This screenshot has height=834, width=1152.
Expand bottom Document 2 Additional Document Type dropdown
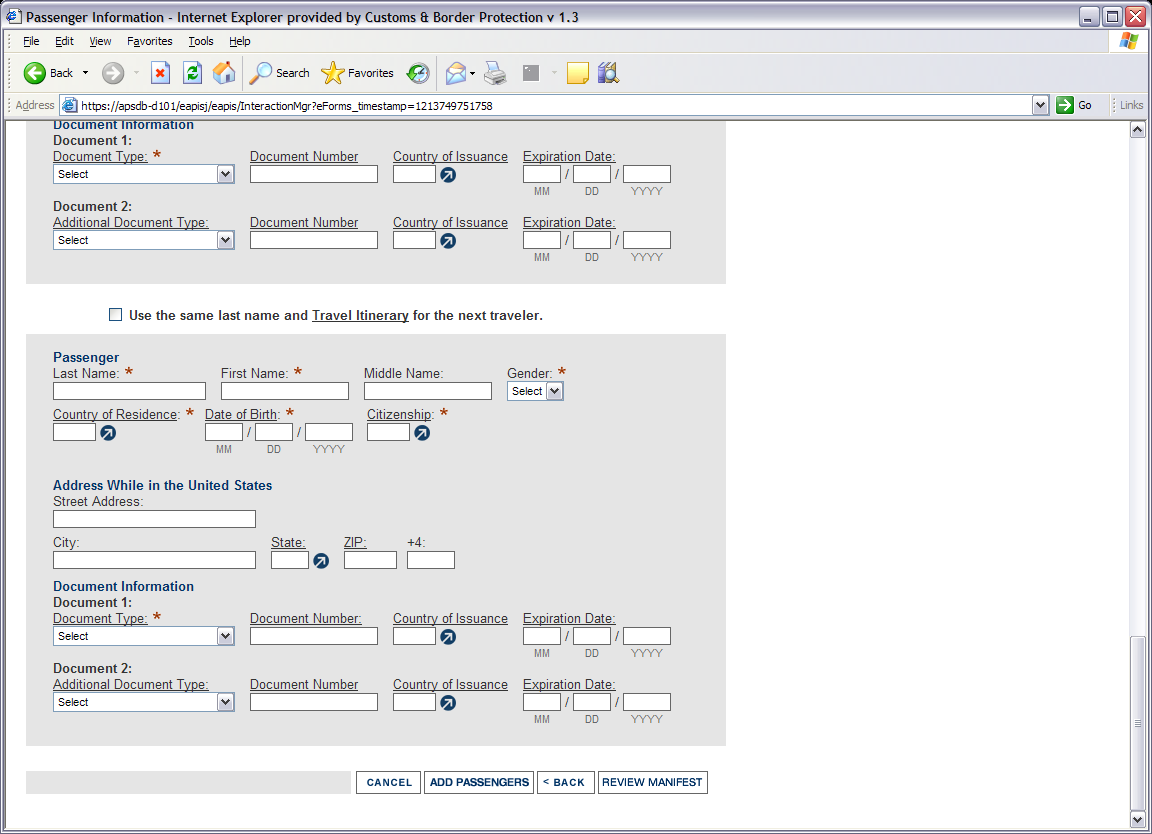pos(226,702)
